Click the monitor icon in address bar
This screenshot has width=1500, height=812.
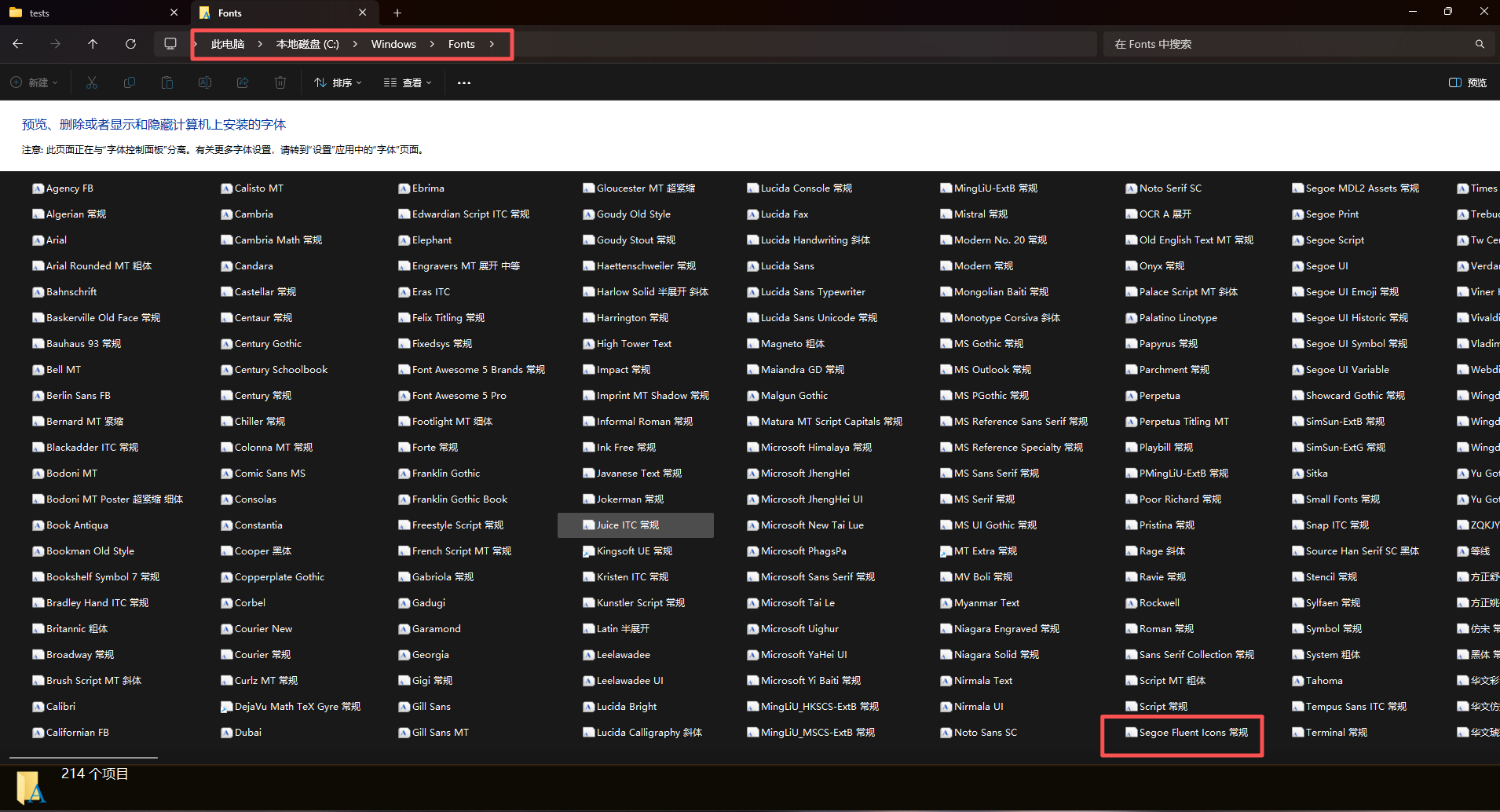[x=170, y=44]
